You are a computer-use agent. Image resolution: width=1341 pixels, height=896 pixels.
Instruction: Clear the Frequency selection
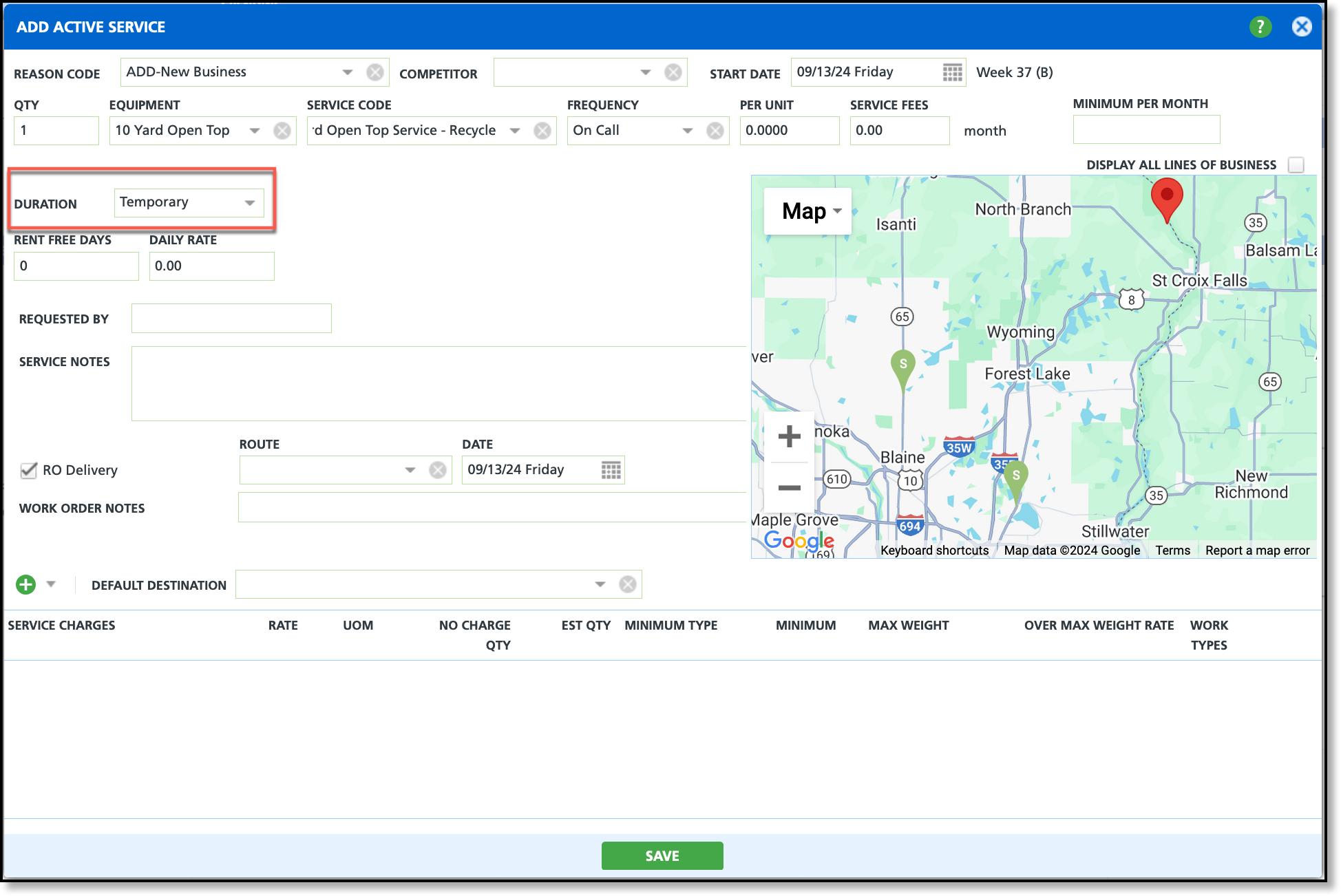click(715, 131)
